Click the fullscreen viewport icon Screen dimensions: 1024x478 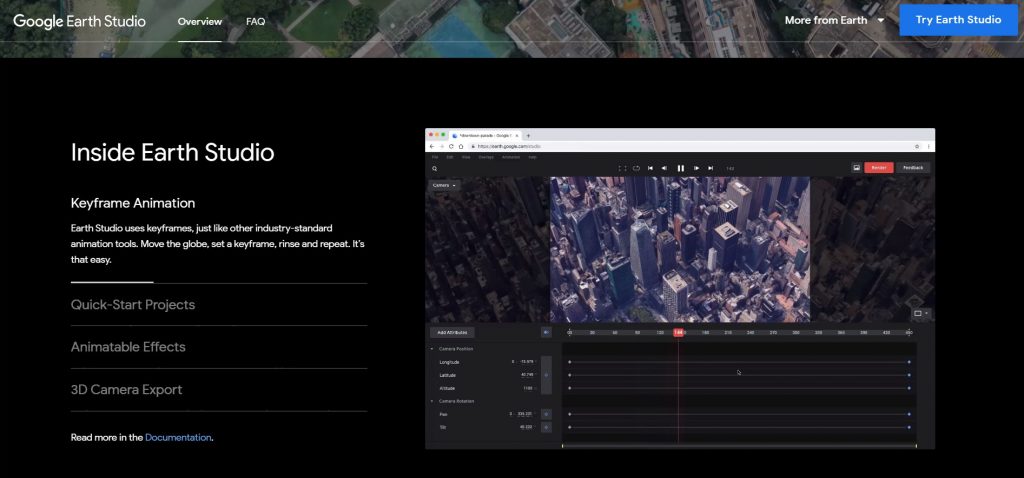622,168
